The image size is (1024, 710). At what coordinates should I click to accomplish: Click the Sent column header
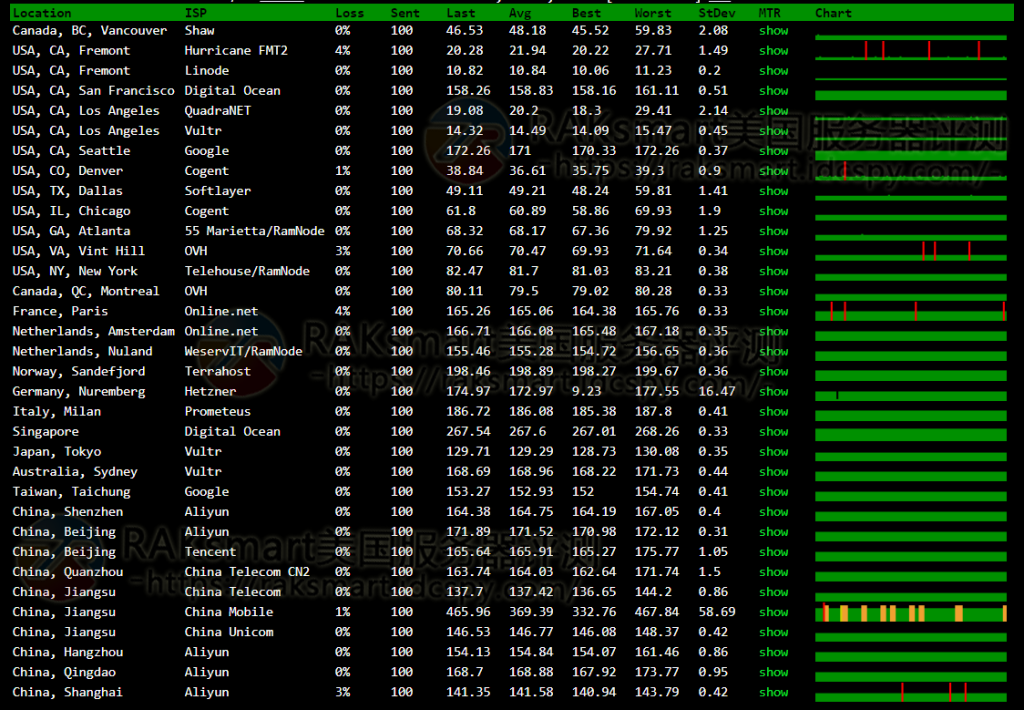pos(405,13)
